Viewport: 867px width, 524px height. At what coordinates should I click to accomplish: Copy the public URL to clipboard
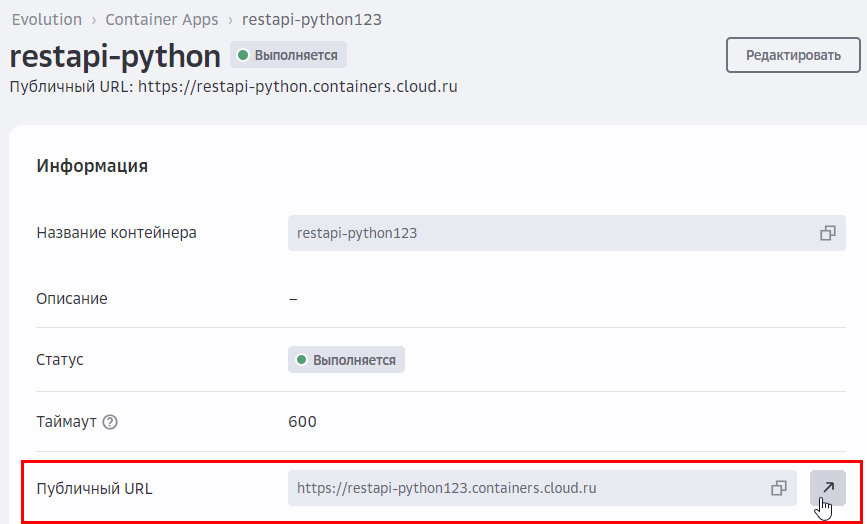[x=778, y=488]
